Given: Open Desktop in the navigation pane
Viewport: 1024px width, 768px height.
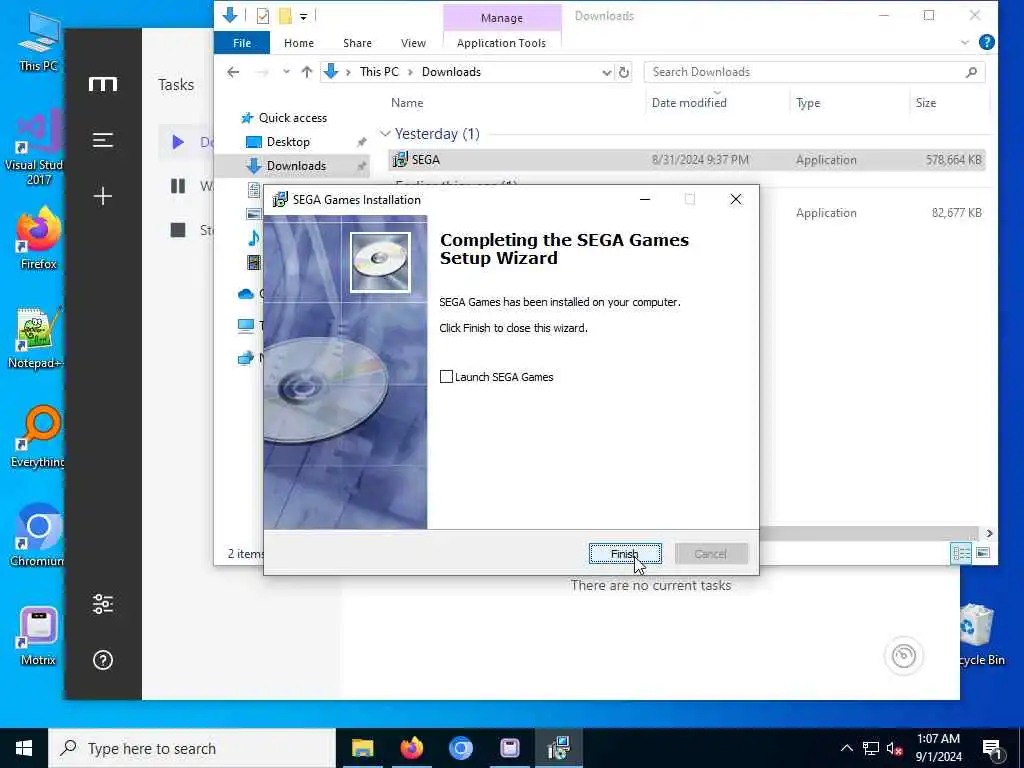Looking at the screenshot, I should click(287, 142).
